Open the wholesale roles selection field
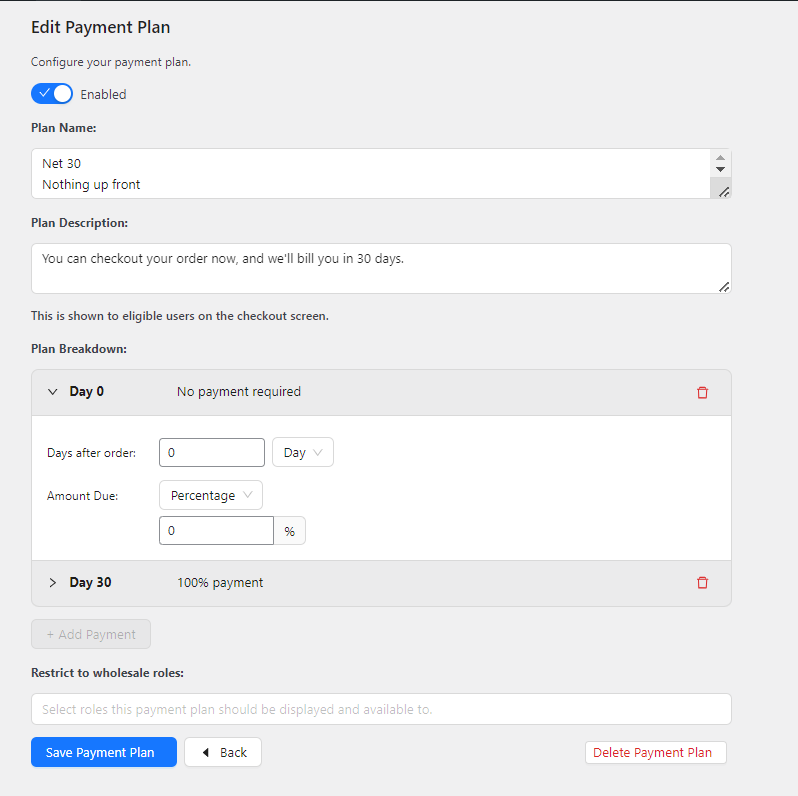This screenshot has height=796, width=798. pyautogui.click(x=381, y=709)
